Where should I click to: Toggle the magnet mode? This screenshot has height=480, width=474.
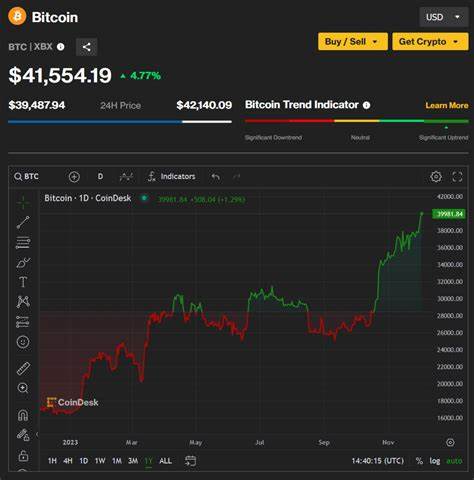23,415
